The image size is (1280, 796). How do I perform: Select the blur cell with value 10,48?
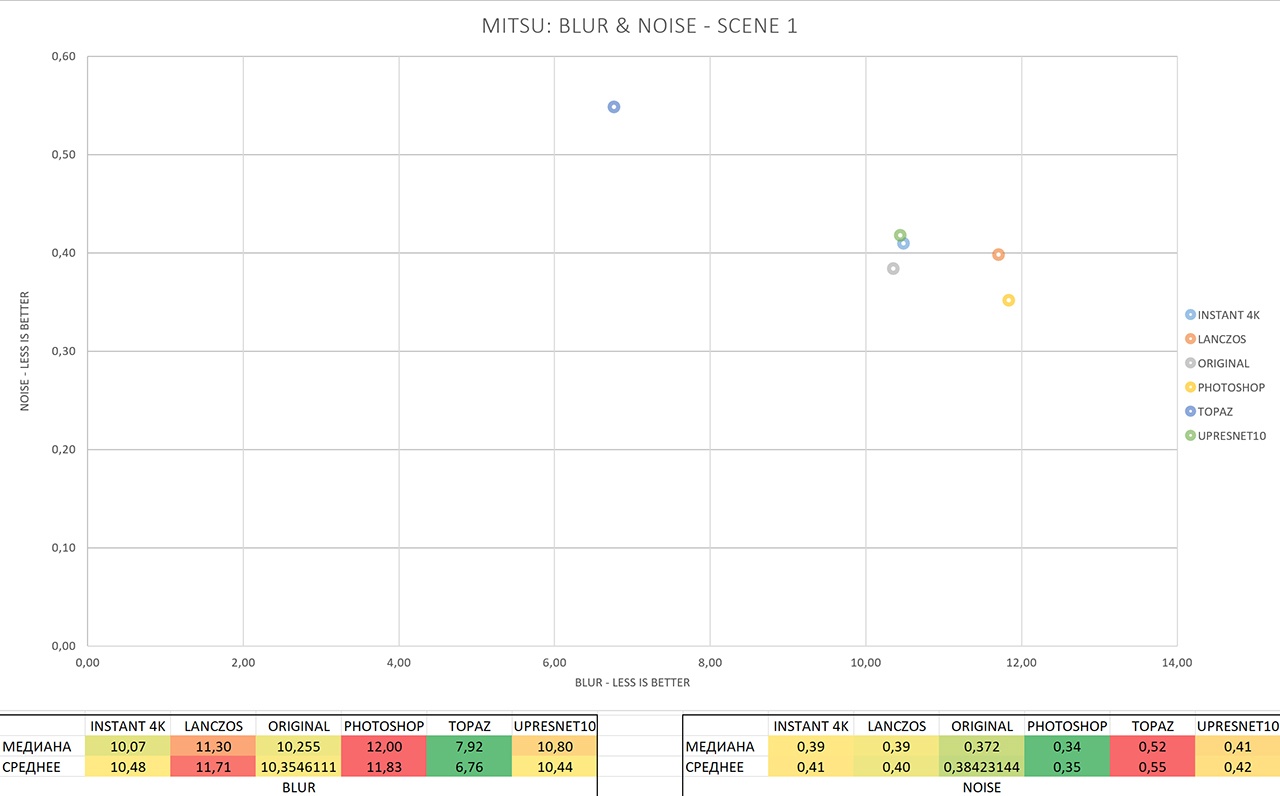(x=128, y=766)
